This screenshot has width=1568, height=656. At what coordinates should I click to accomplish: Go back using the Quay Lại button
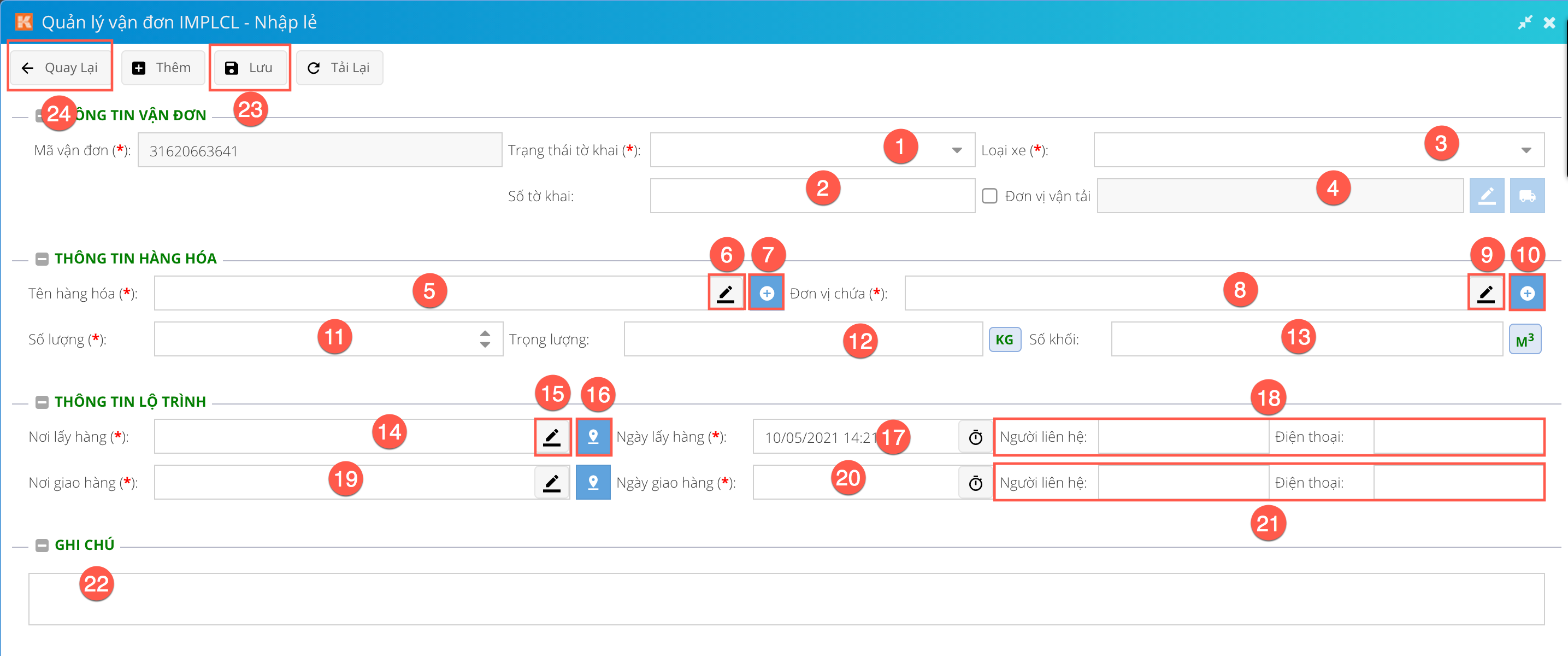tap(60, 68)
